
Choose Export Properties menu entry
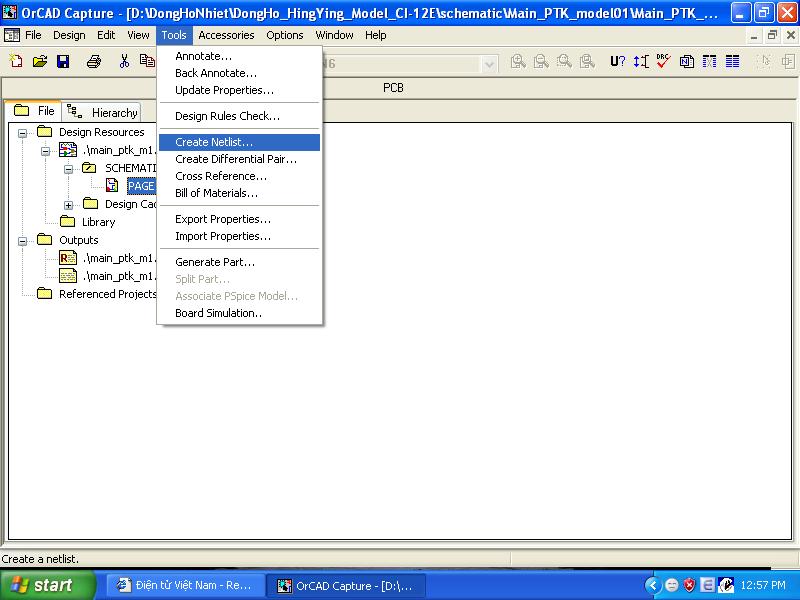point(239,219)
